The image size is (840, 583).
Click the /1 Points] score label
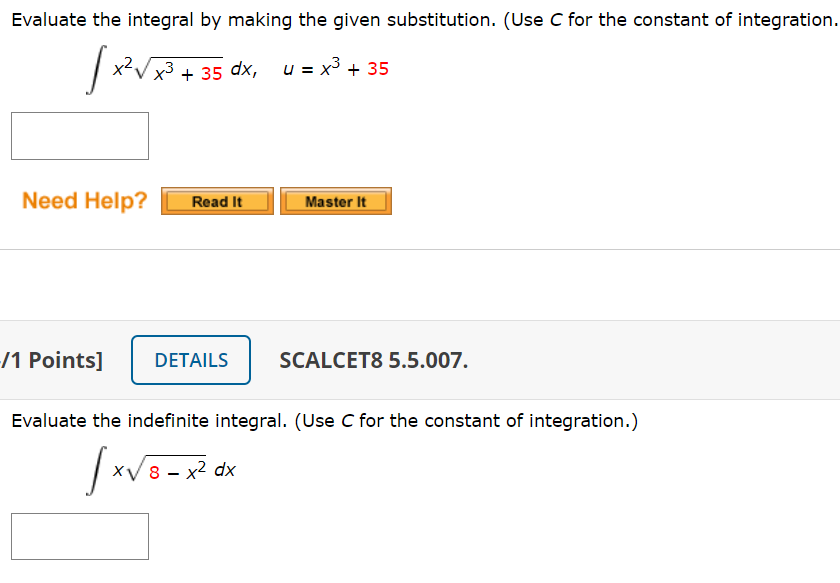click(x=51, y=361)
